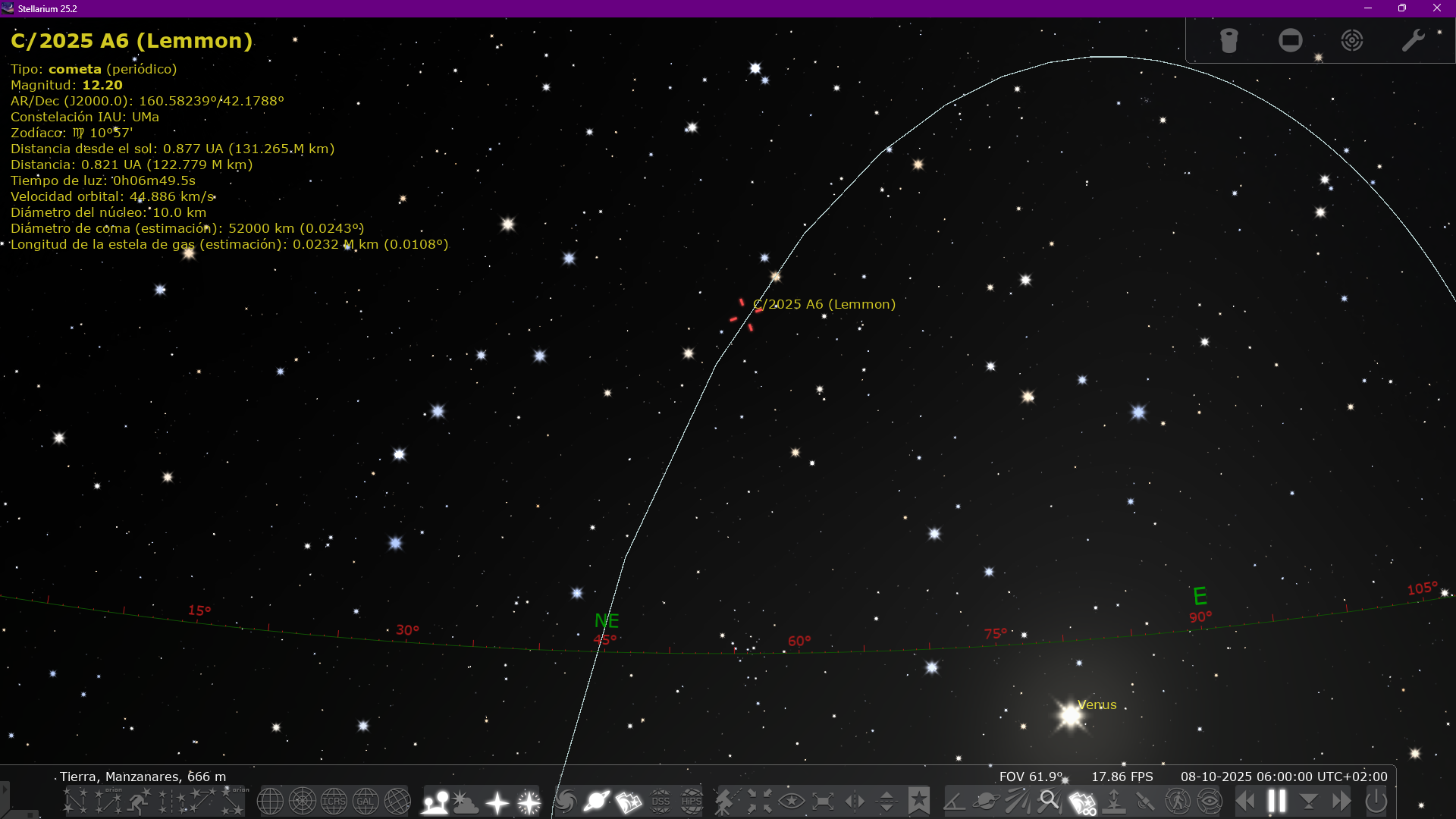
Task: Expand the left side toolbar arrow
Action: 5,789
